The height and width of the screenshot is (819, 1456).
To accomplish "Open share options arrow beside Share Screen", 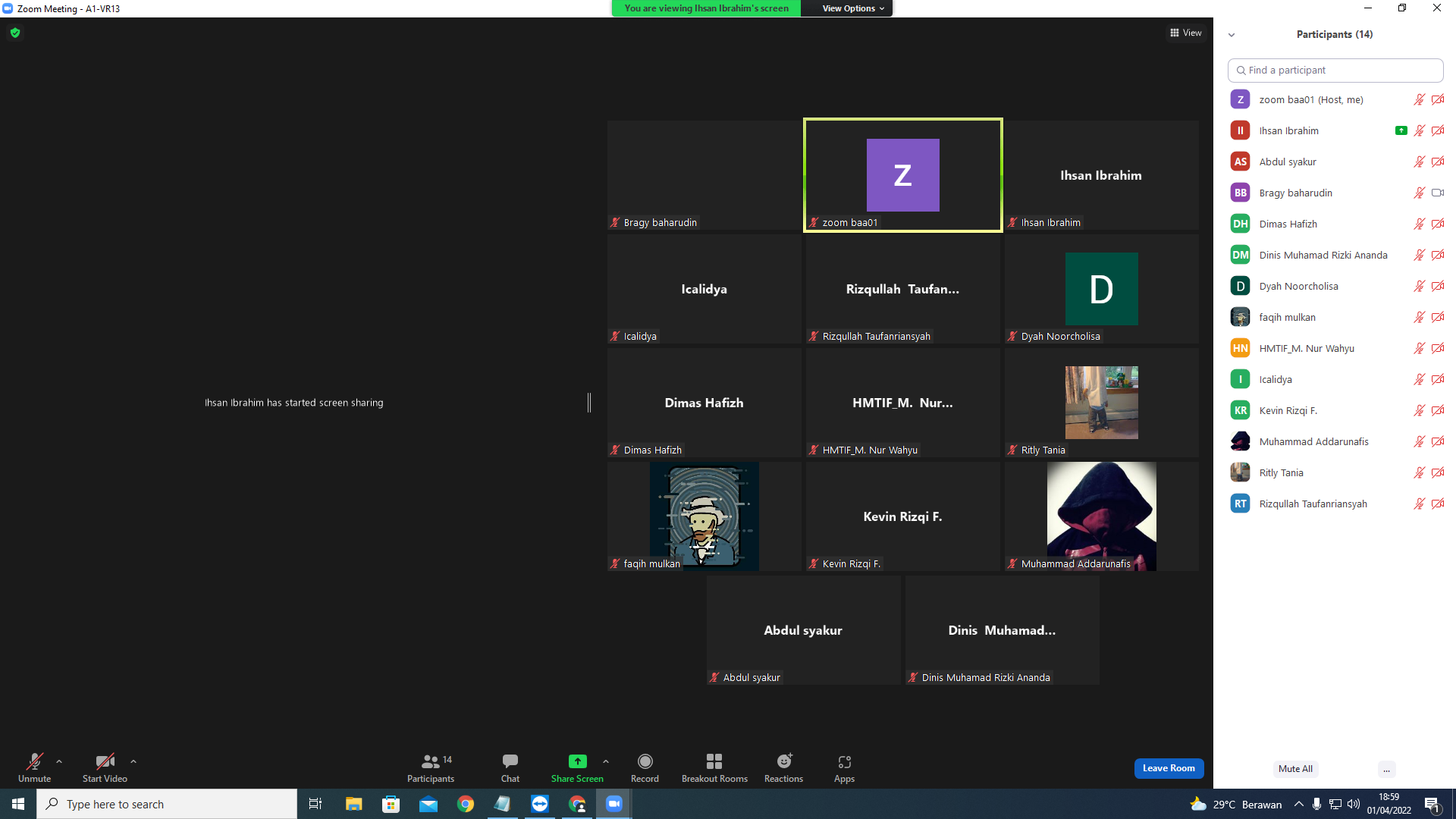I will [x=606, y=761].
